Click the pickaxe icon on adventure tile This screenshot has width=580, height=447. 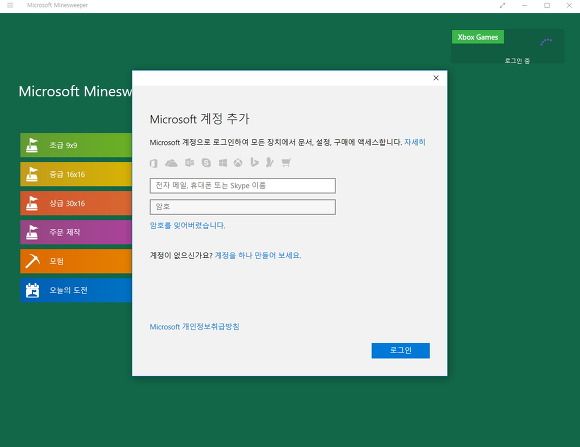pos(32,261)
